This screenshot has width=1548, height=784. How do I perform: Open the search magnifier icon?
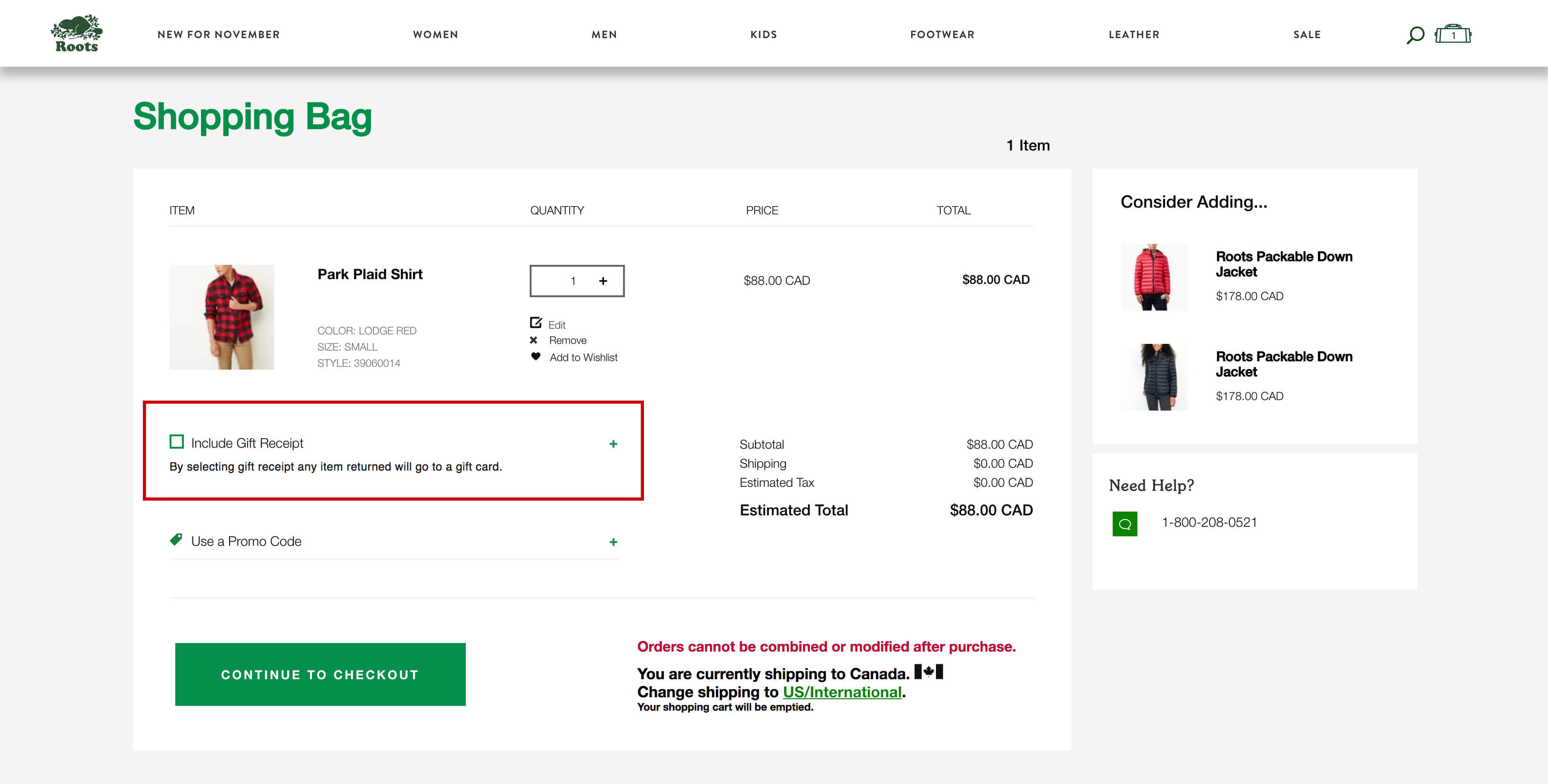pyautogui.click(x=1415, y=35)
